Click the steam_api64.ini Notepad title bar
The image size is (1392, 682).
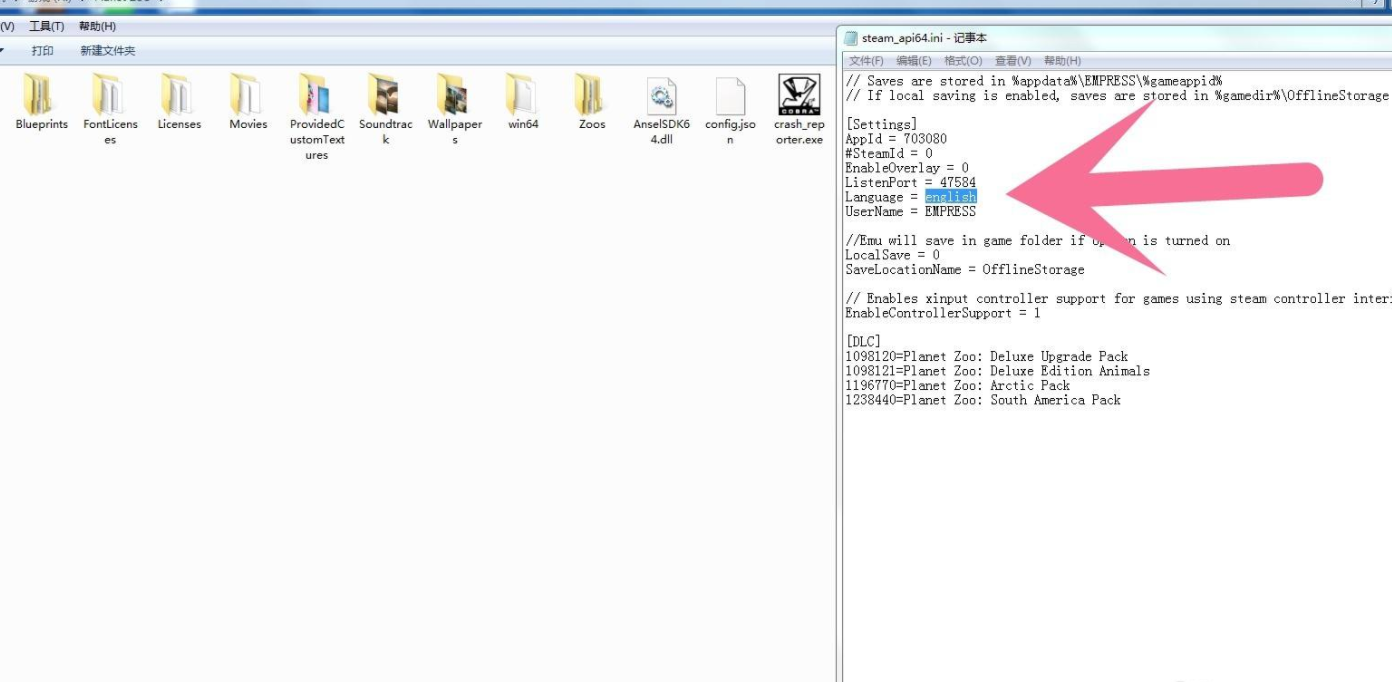point(1115,38)
